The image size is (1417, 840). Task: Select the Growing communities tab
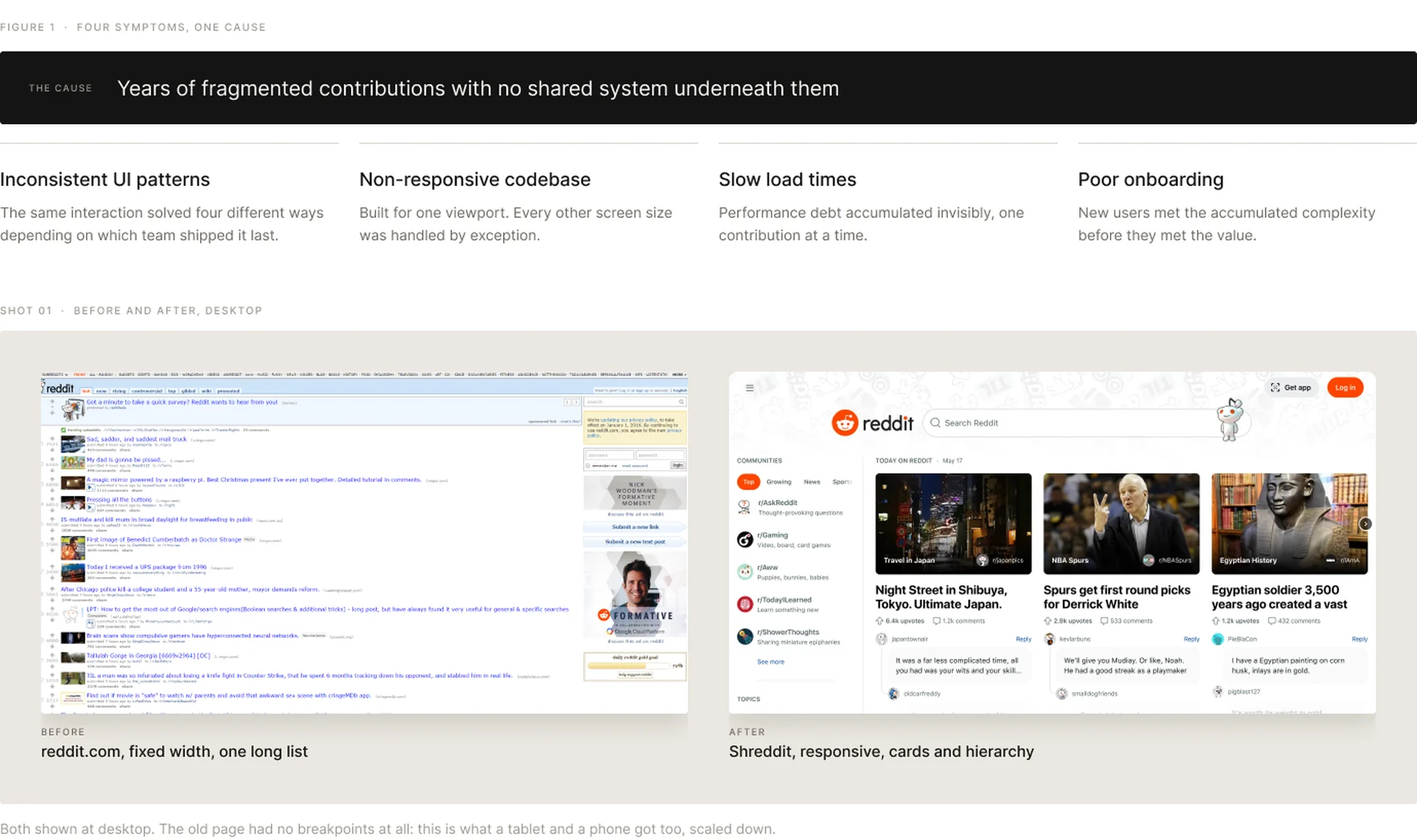(x=779, y=482)
